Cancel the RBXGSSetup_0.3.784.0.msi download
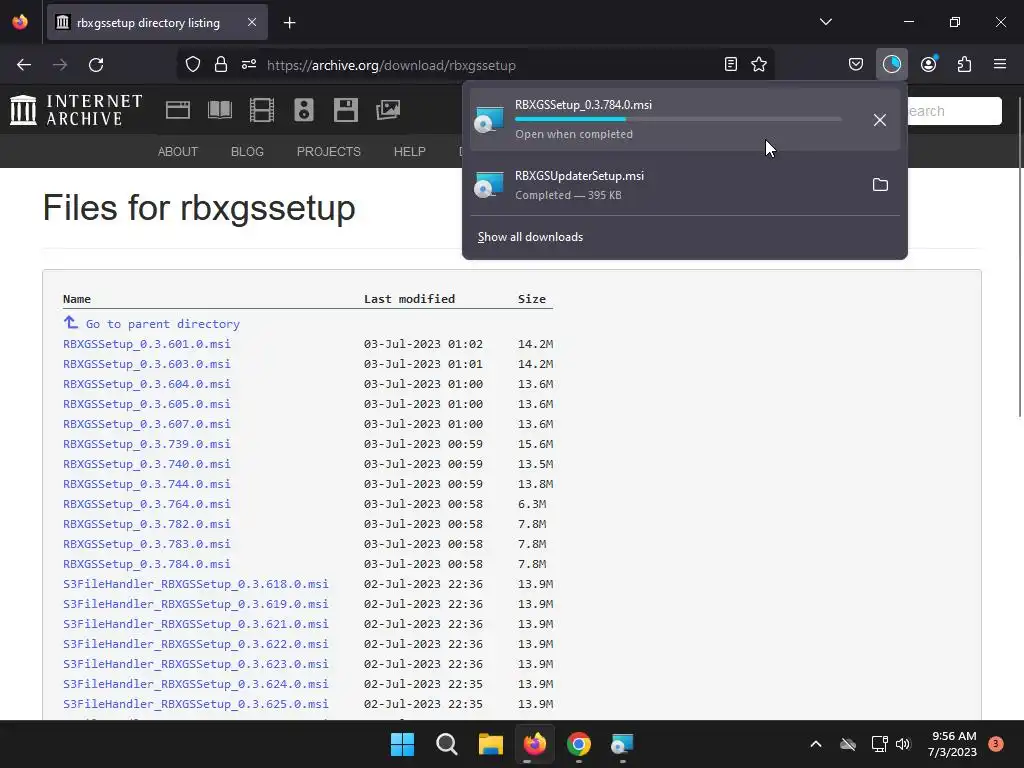The height and width of the screenshot is (768, 1024). coord(880,120)
